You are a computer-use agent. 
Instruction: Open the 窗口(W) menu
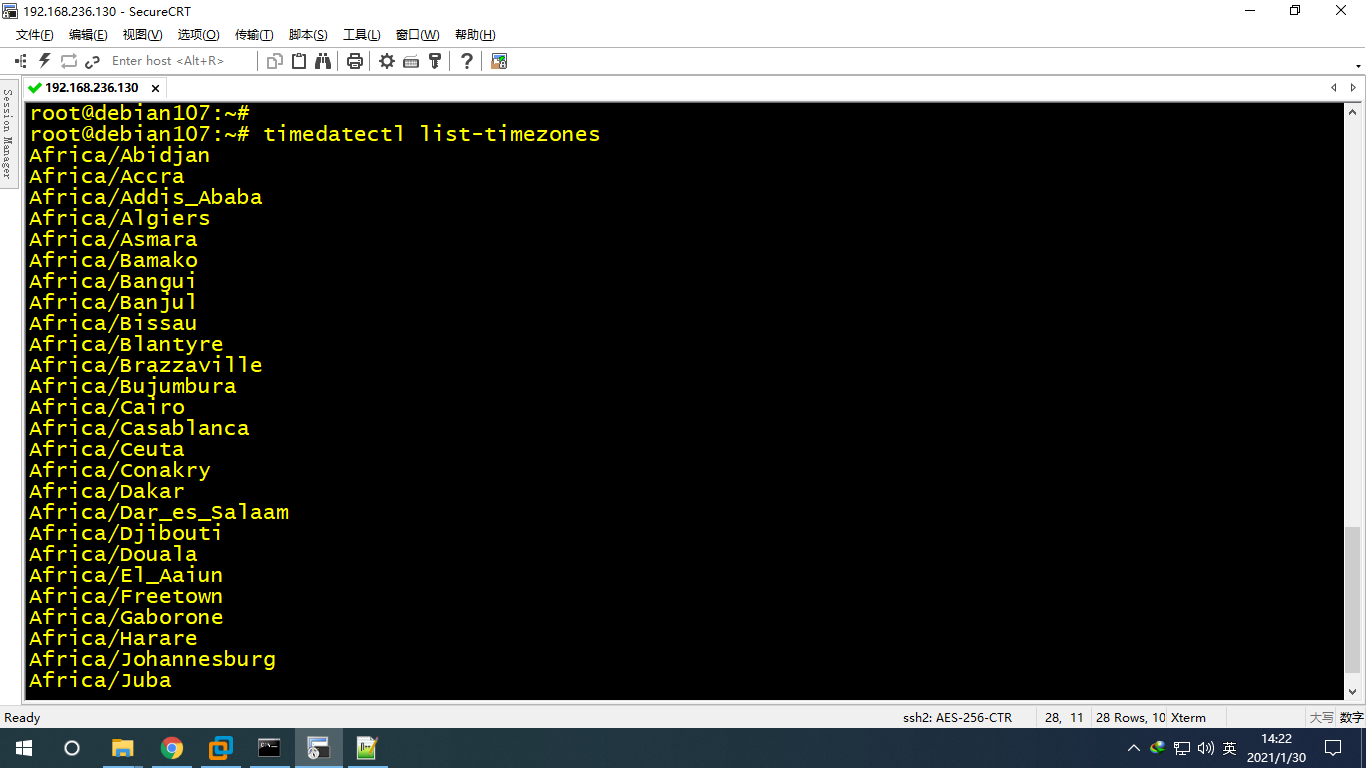[x=417, y=35]
